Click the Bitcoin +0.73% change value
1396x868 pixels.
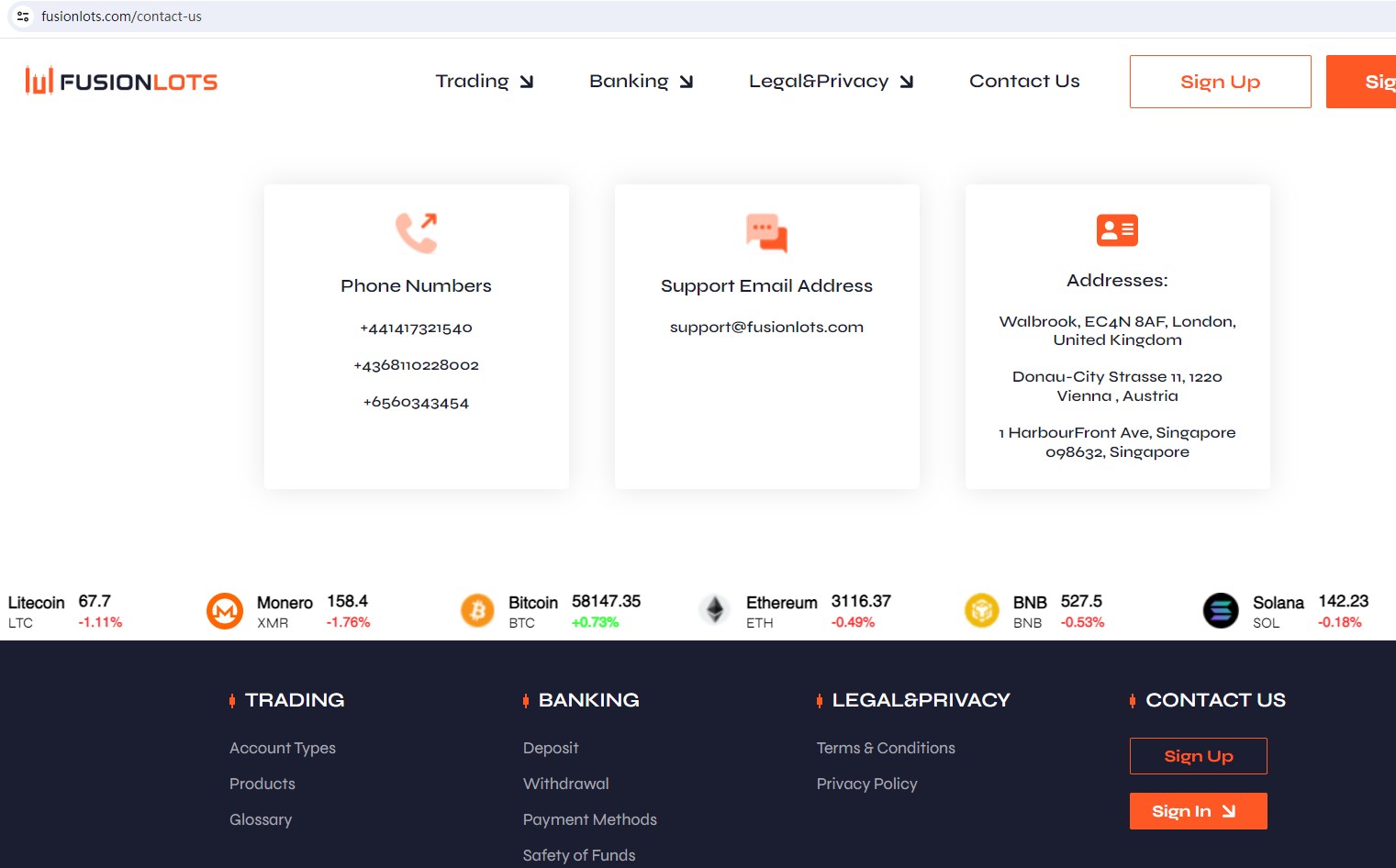click(595, 623)
